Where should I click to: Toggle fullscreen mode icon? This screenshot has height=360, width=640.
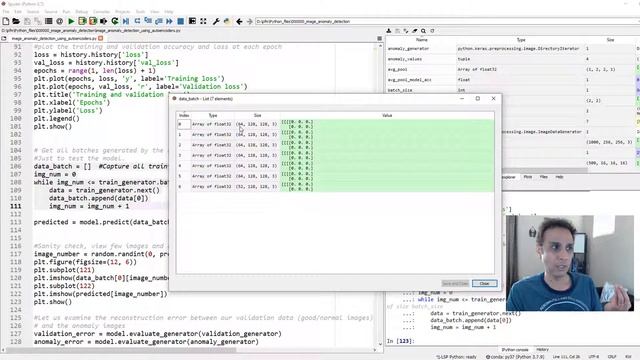203,21
